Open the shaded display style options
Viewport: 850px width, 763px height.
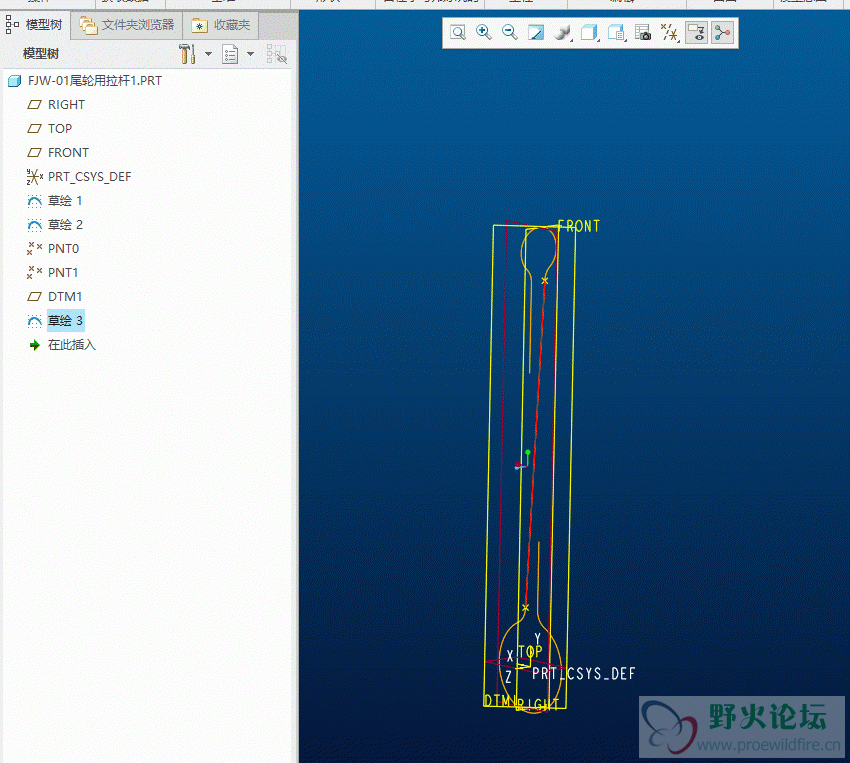pyautogui.click(x=563, y=33)
